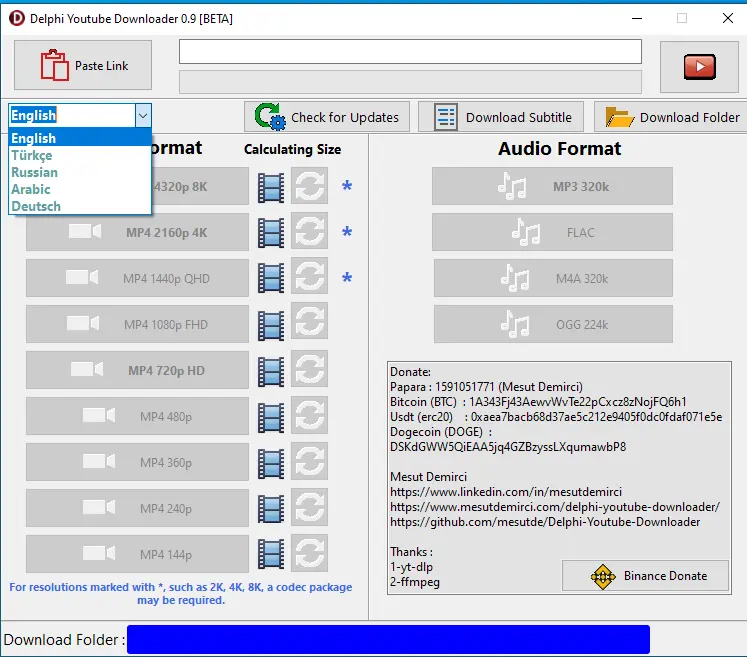This screenshot has height=657, width=747.
Task: Click the refresh size icon for MP4 360p
Action: pos(310,462)
